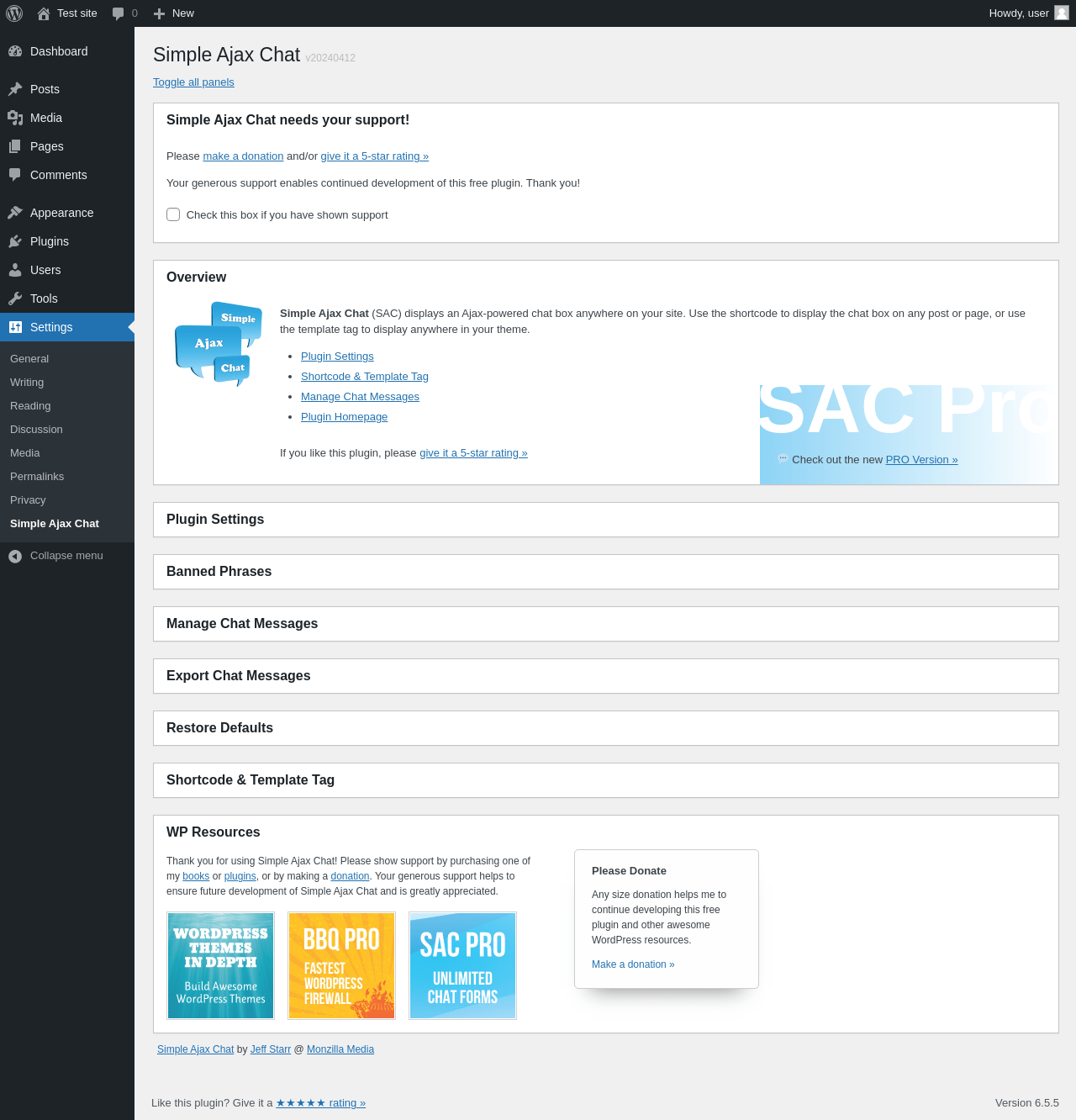Open the Monzilla Media link
Screen dimensions: 1076x1120
click(x=340, y=1049)
